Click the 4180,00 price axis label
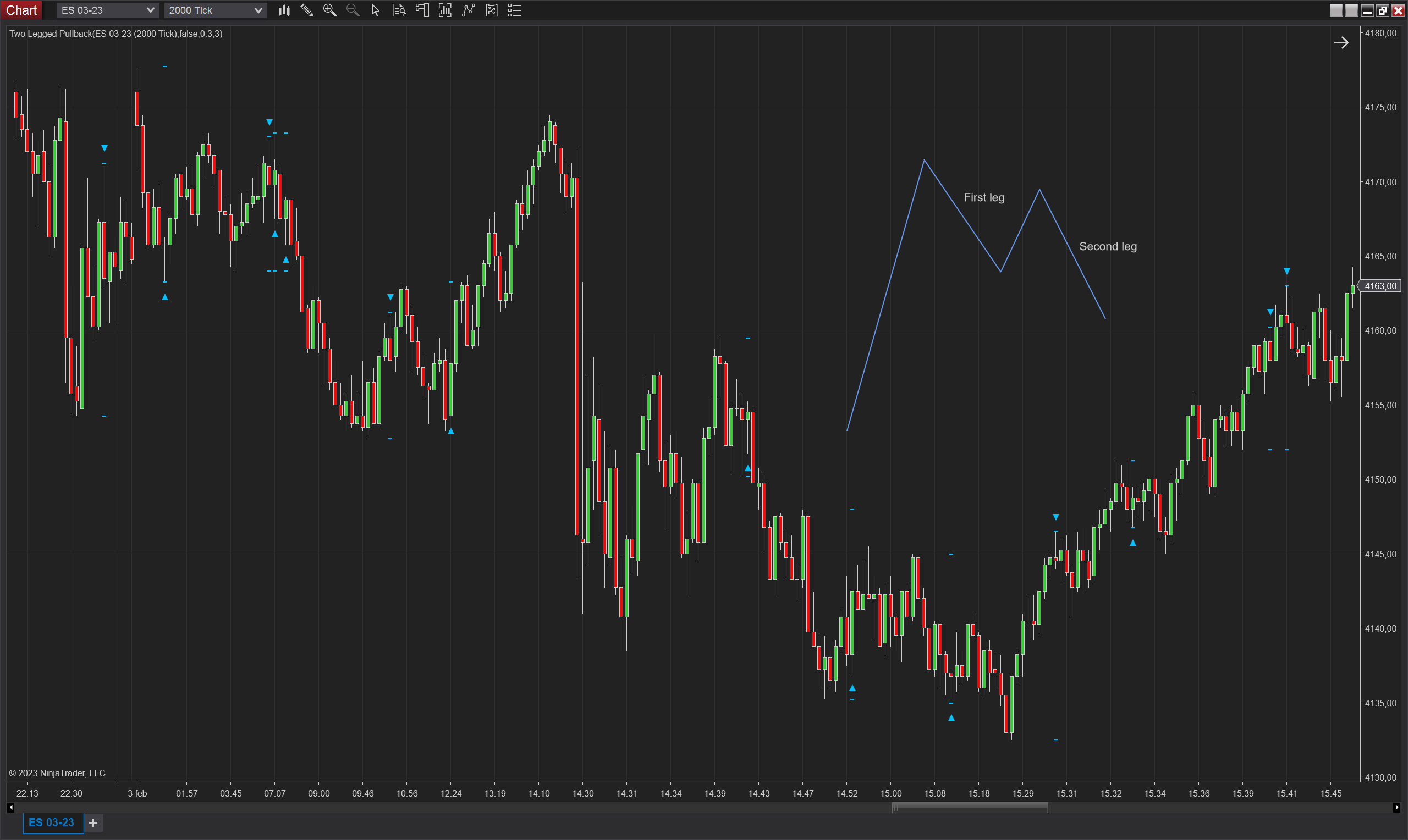 pyautogui.click(x=1380, y=33)
